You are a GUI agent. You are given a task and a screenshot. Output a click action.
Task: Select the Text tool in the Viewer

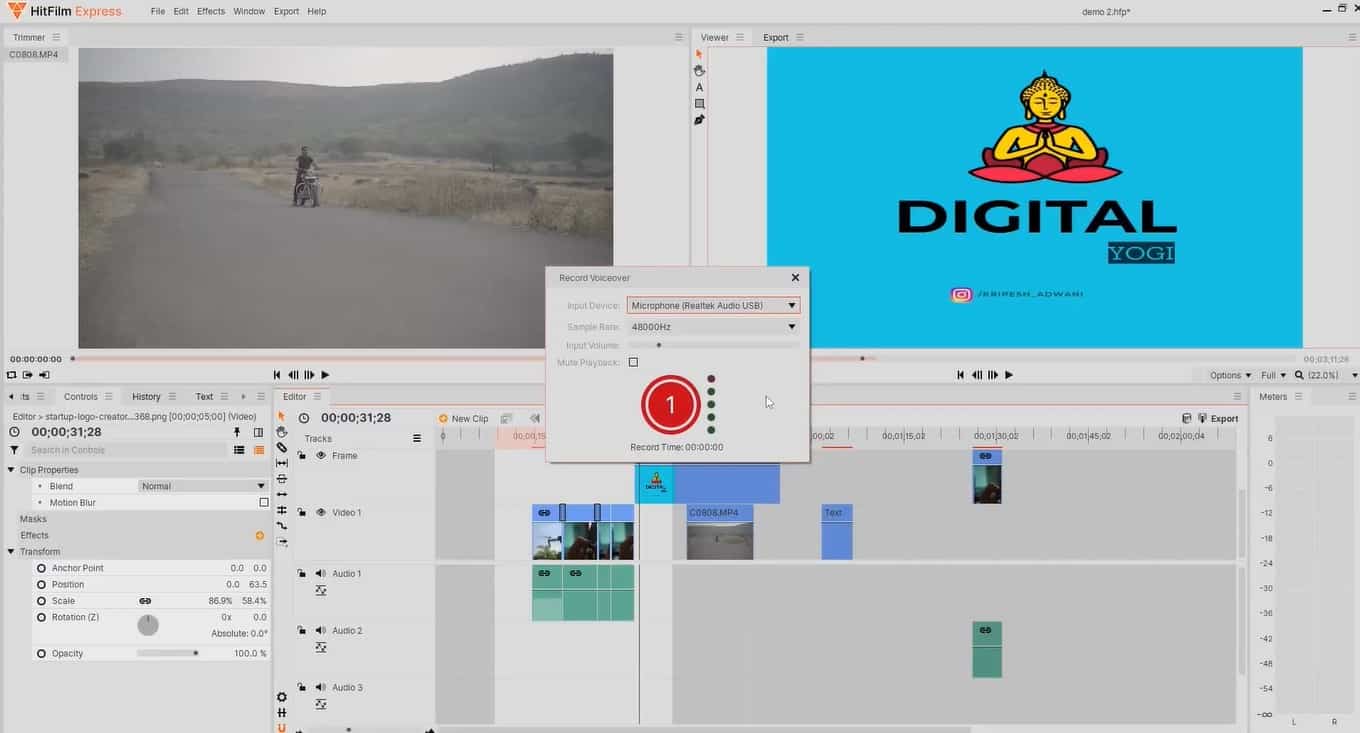(x=699, y=87)
